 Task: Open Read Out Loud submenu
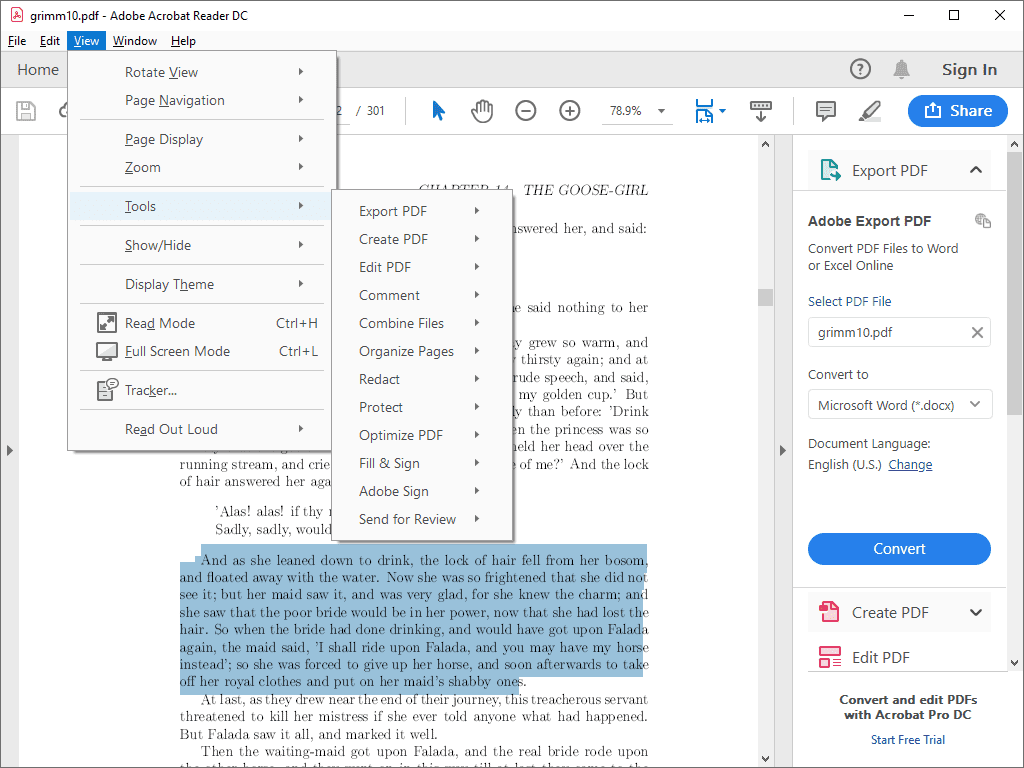(202, 429)
